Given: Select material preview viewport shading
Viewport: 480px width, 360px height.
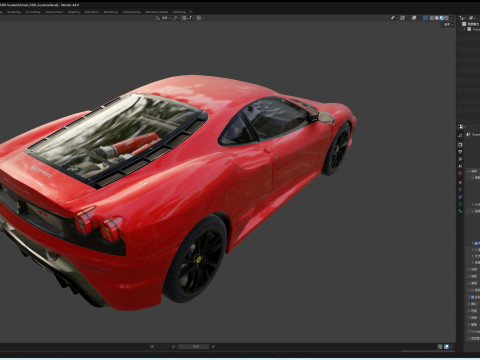Looking at the screenshot, I should (x=441, y=18).
